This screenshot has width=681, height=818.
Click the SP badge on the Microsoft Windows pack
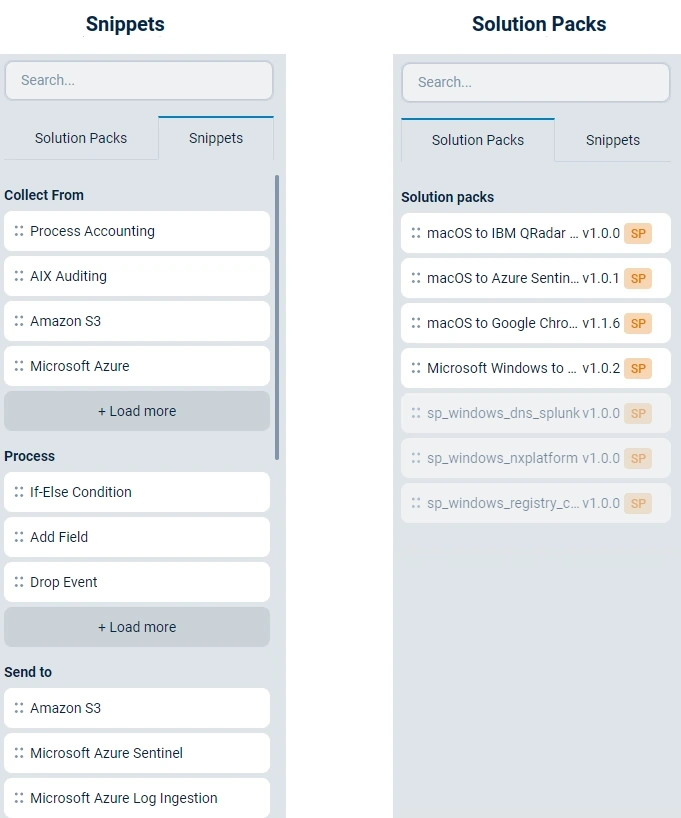coord(638,368)
